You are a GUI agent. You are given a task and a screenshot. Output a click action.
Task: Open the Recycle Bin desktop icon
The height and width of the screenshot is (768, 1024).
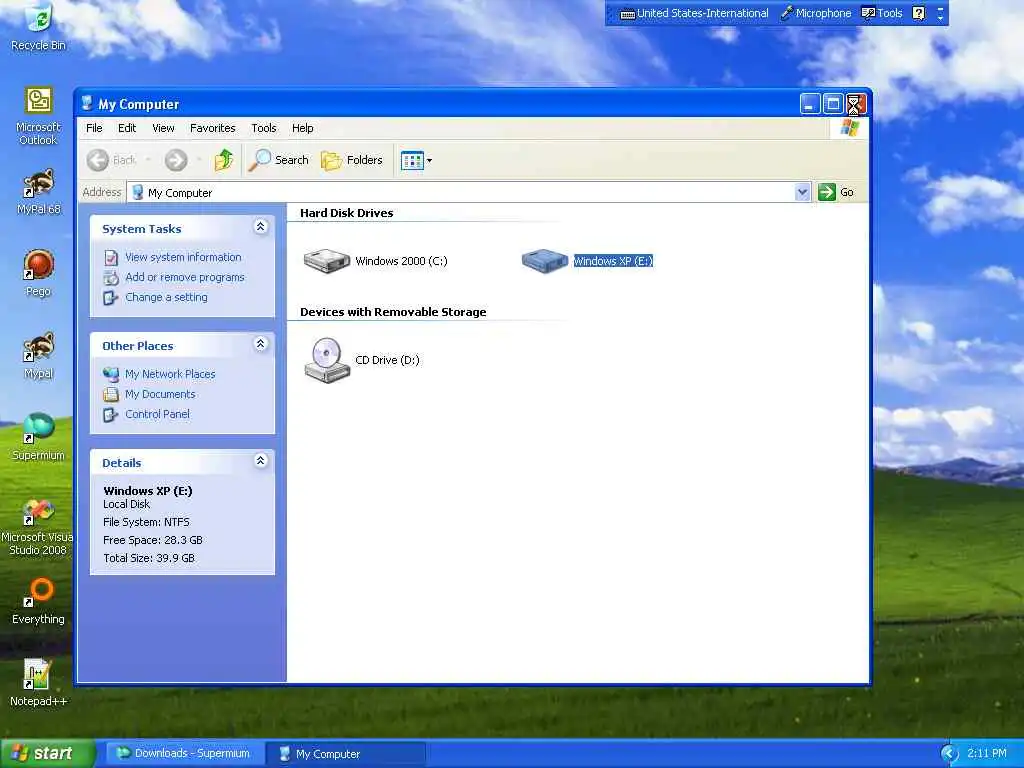[x=39, y=26]
